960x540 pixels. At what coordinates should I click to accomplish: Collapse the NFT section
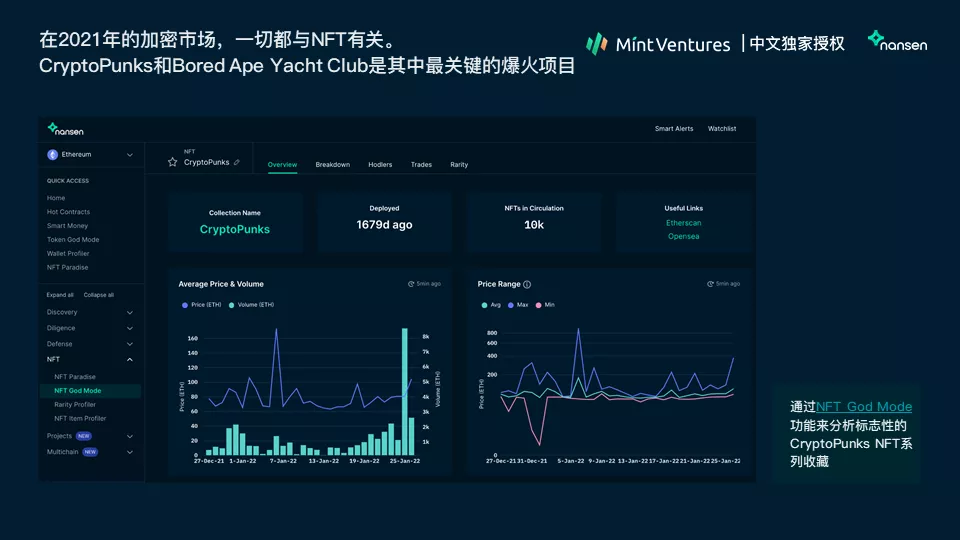(91, 359)
